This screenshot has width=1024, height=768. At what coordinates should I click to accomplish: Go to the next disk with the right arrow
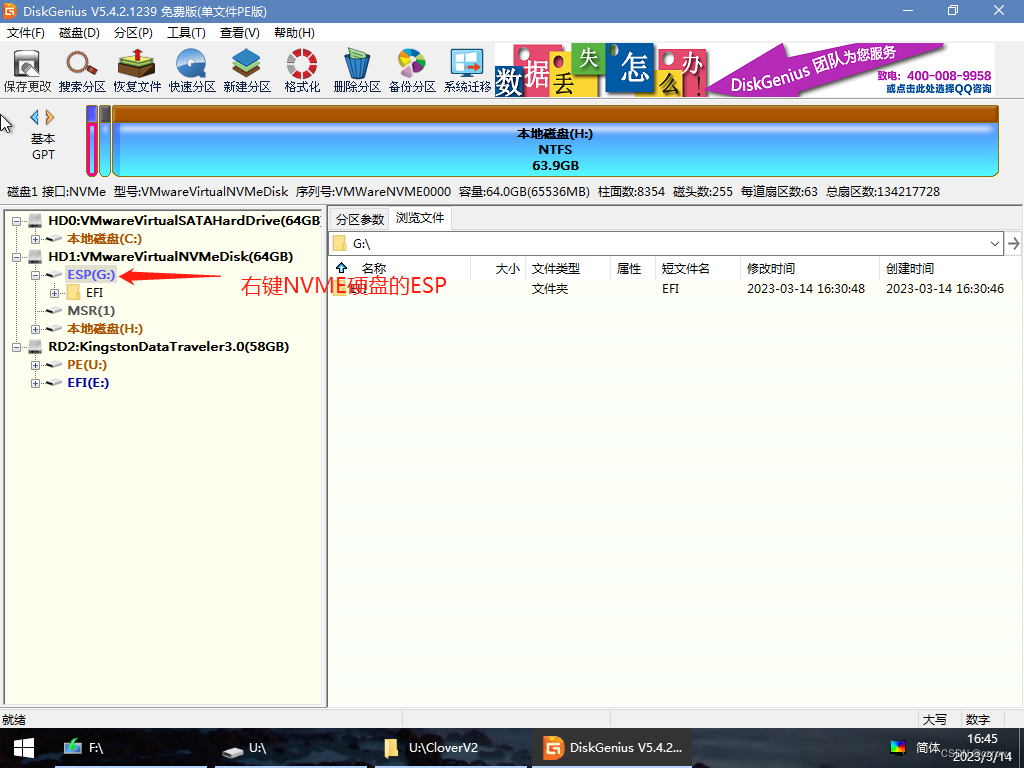click(x=50, y=118)
